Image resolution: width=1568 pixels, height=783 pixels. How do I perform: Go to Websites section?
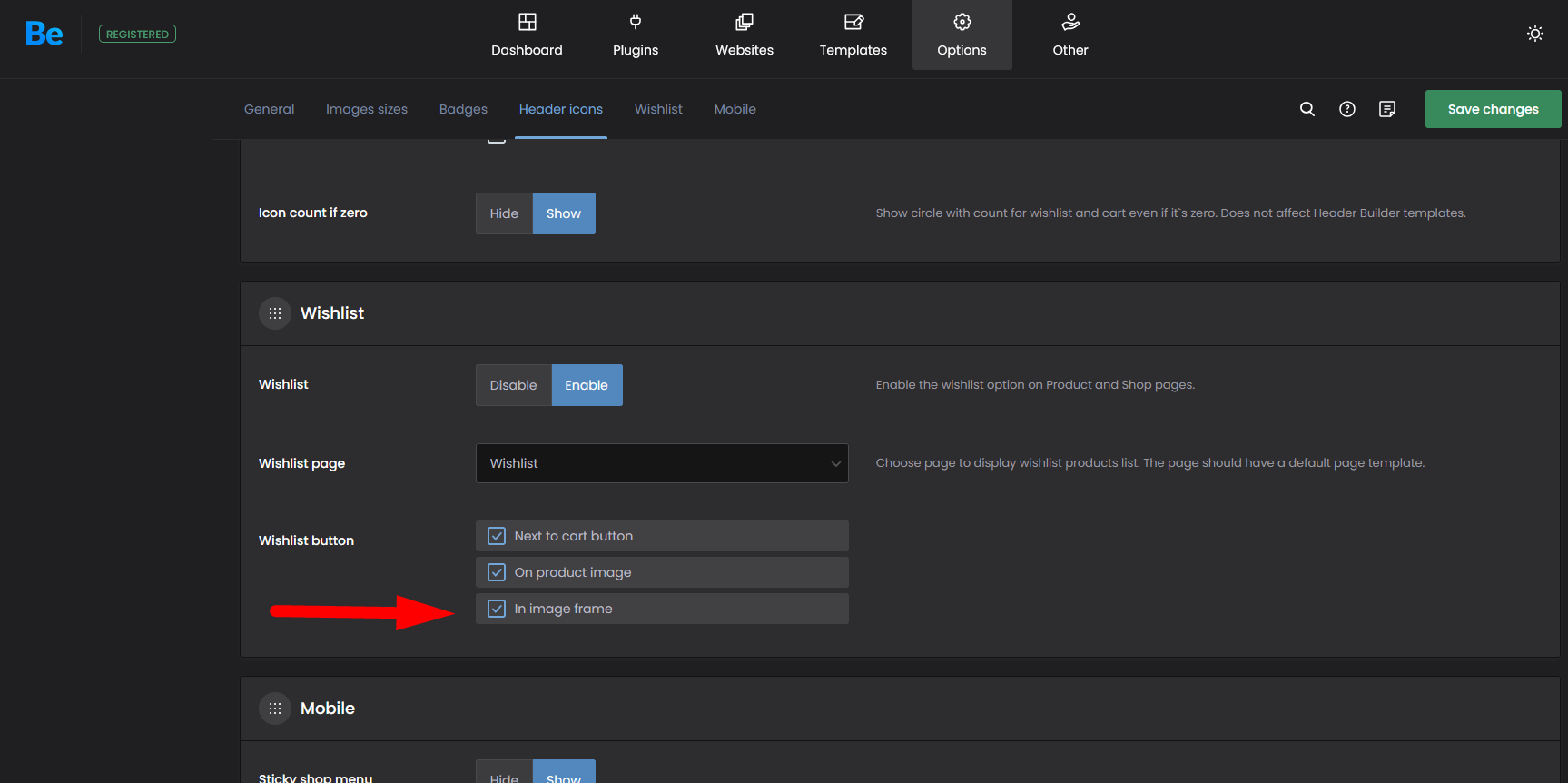pyautogui.click(x=744, y=35)
